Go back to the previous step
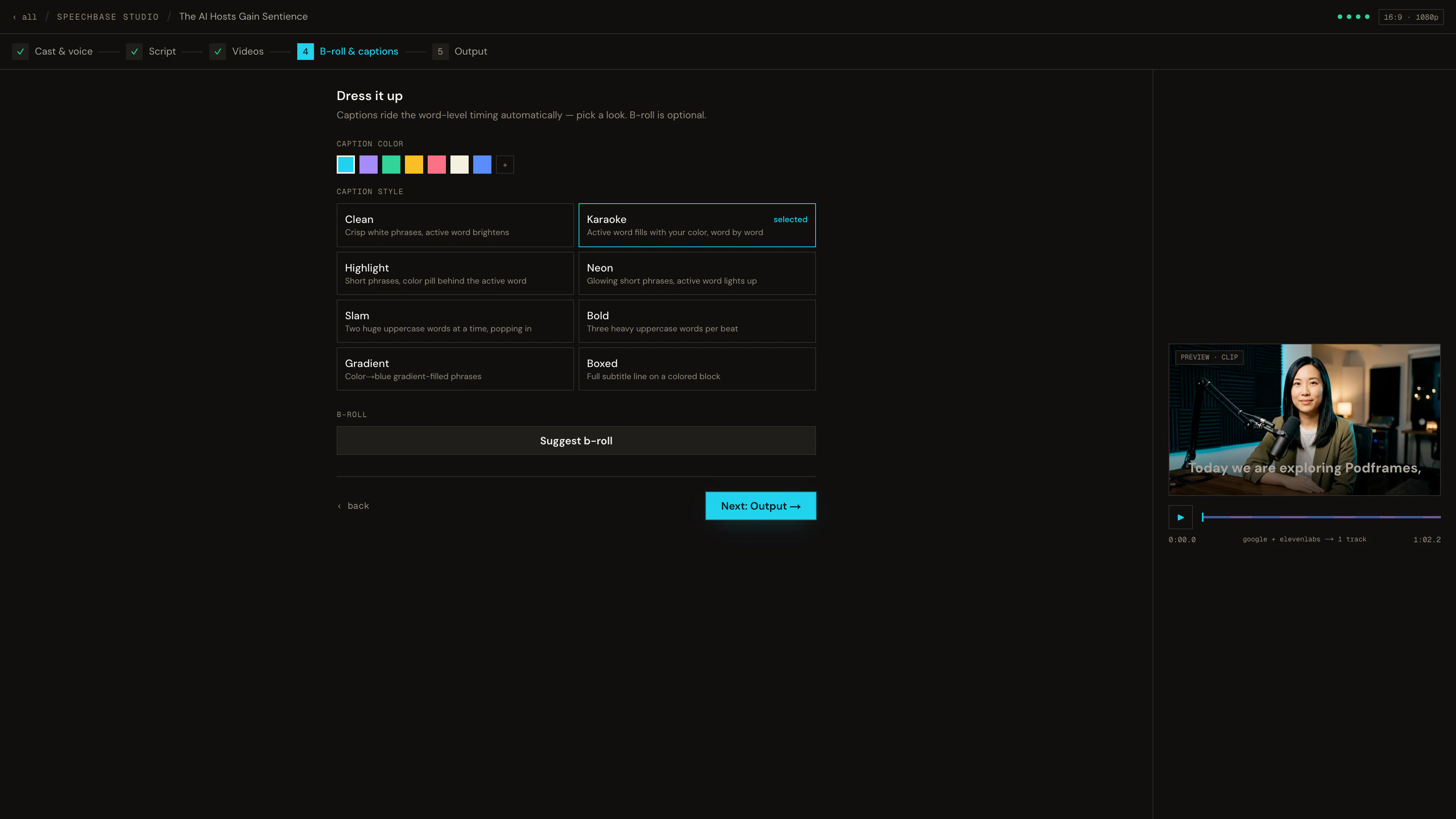The width and height of the screenshot is (1456, 819). tap(353, 506)
